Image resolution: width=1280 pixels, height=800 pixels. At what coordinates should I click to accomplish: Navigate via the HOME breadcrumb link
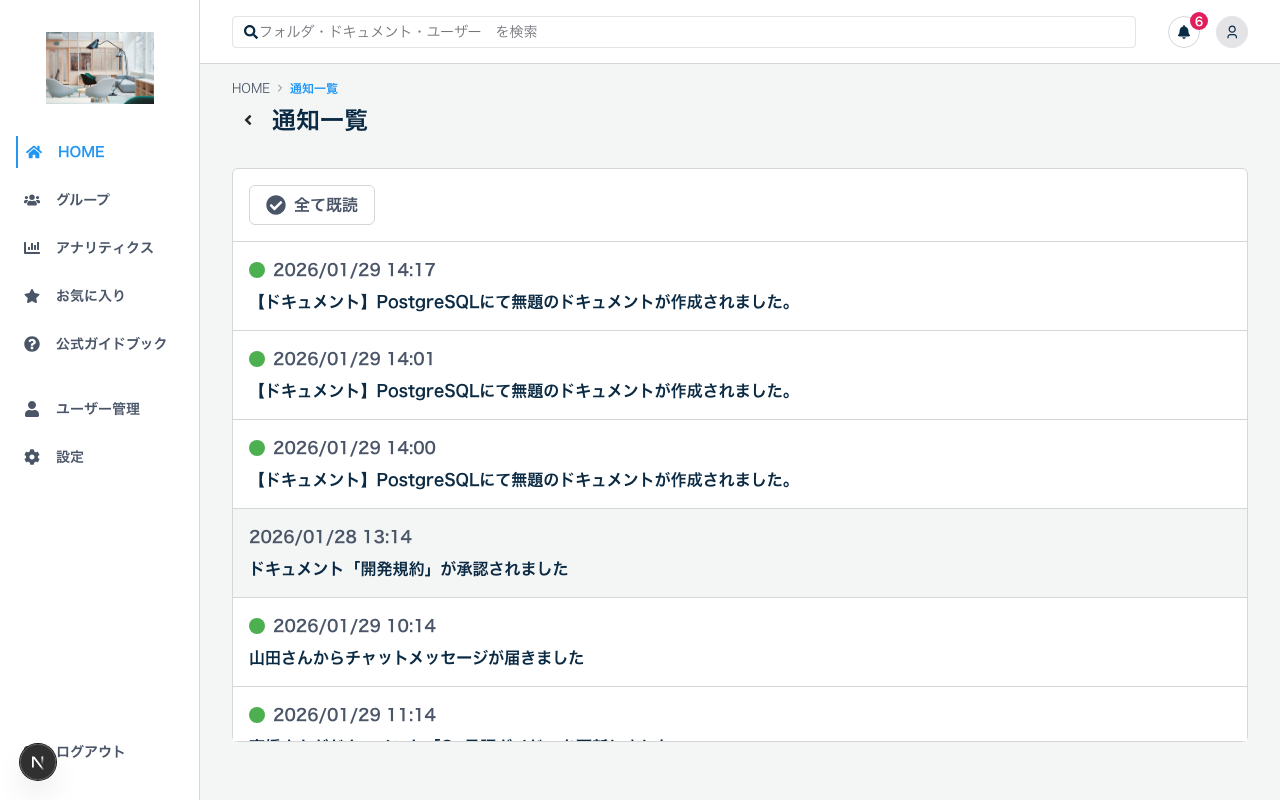pos(251,88)
